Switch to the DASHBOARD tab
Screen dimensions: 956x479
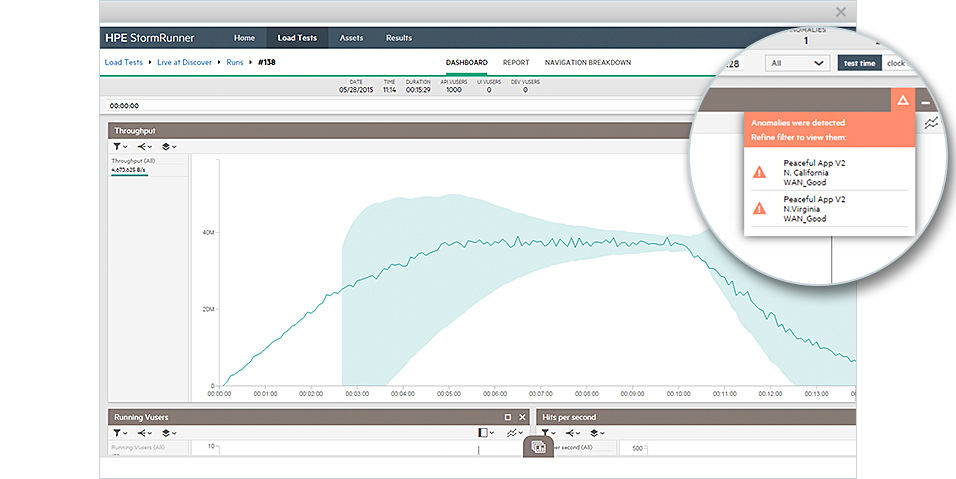[466, 63]
